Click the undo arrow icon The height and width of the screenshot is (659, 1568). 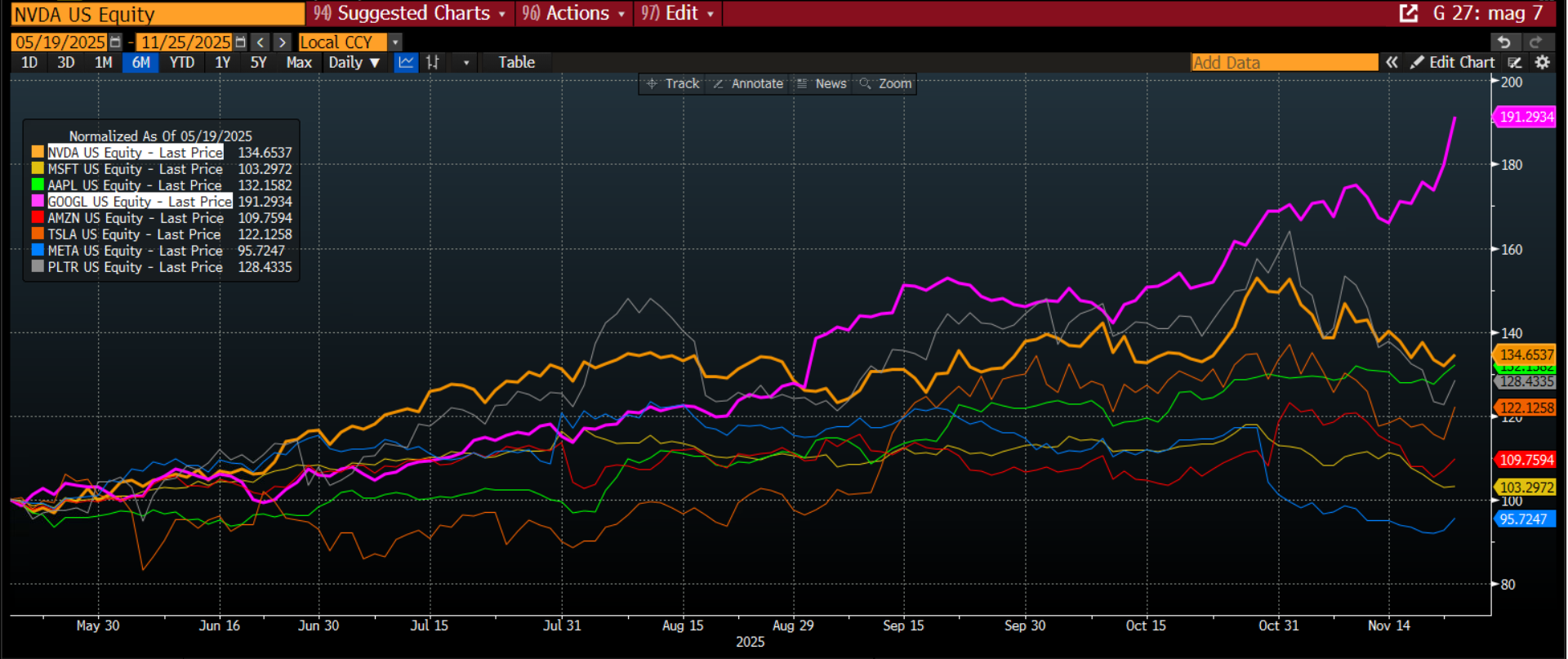pos(1504,42)
